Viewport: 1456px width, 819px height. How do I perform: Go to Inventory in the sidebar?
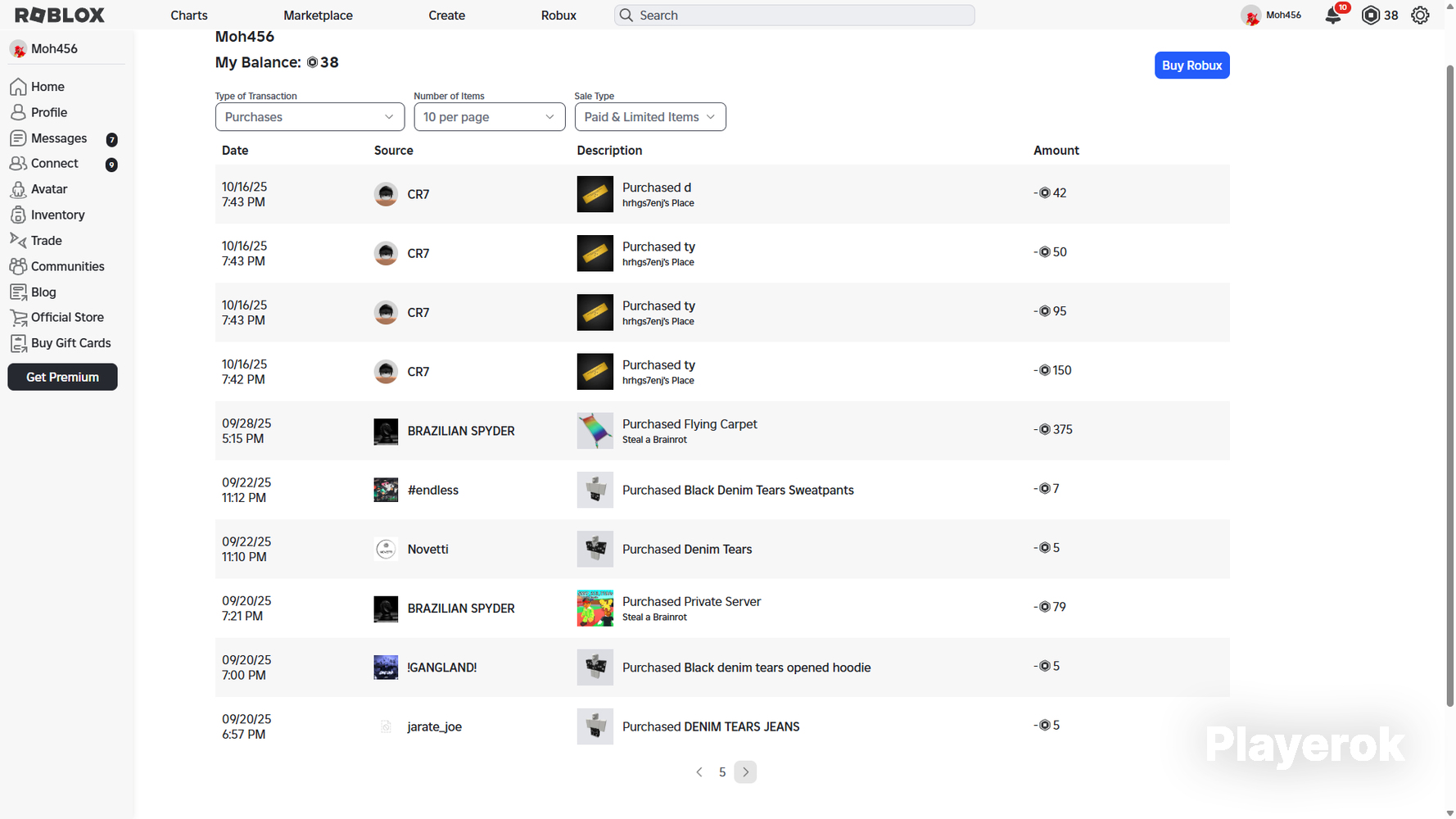click(58, 215)
